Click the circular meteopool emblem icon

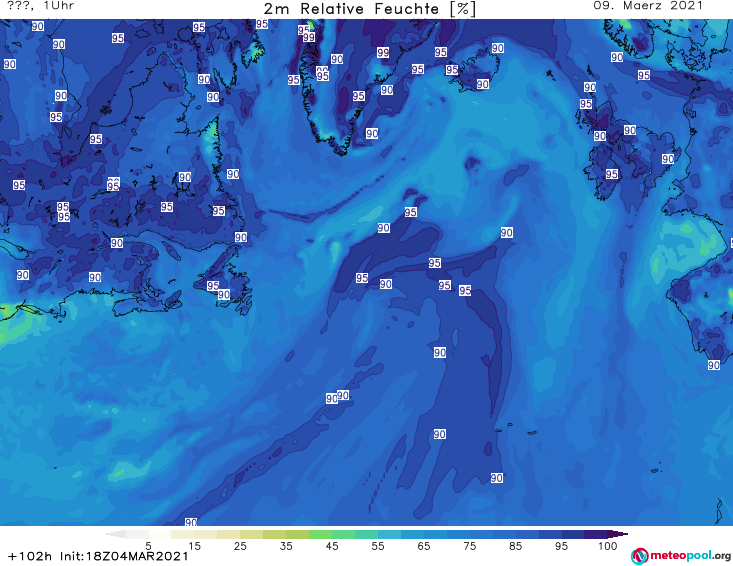[639, 556]
